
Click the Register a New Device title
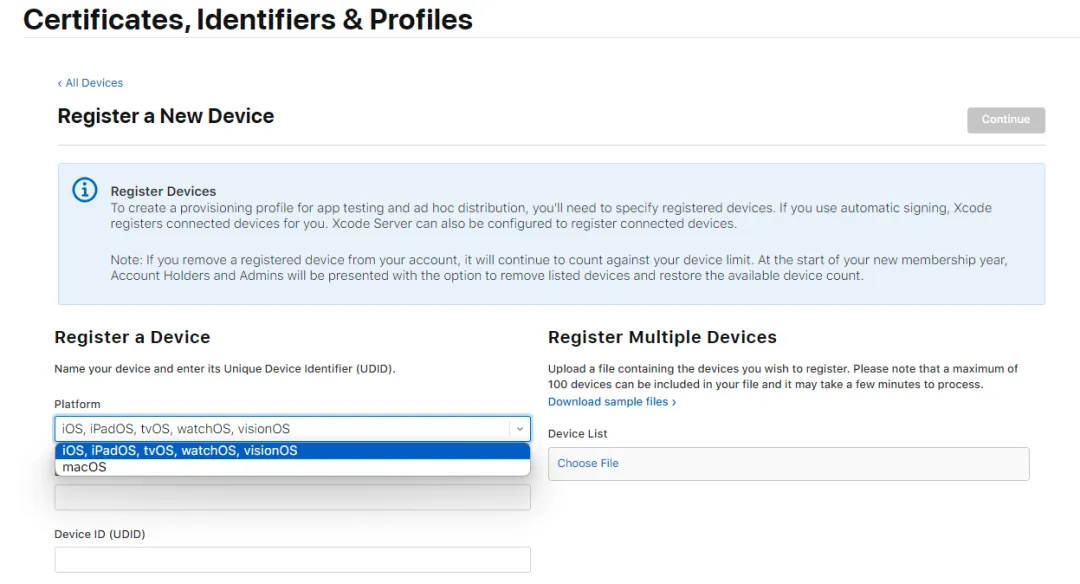(166, 116)
